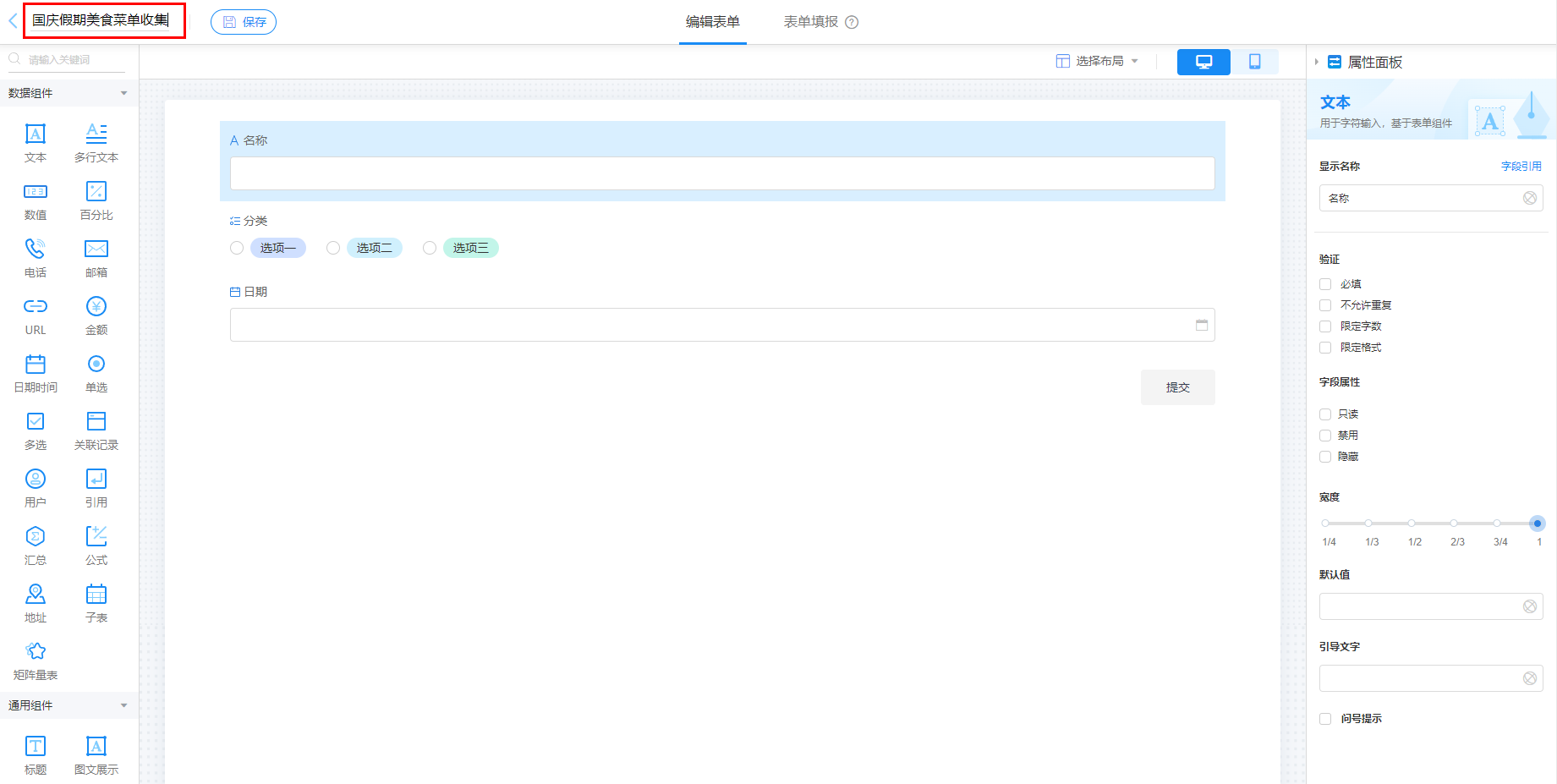
Task: Open help icon beside 表单填报
Action: coord(852,22)
